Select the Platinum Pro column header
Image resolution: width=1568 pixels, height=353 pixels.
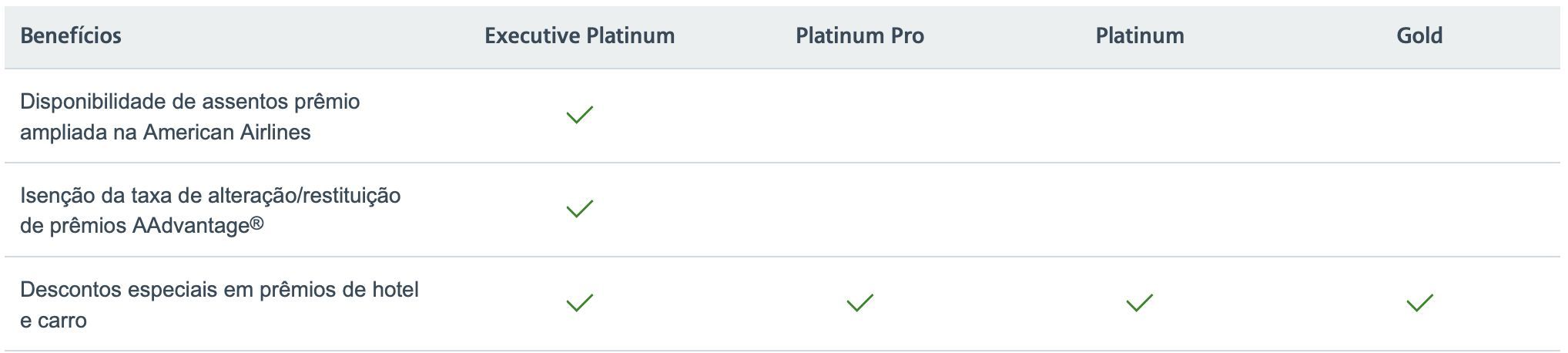[x=859, y=35]
